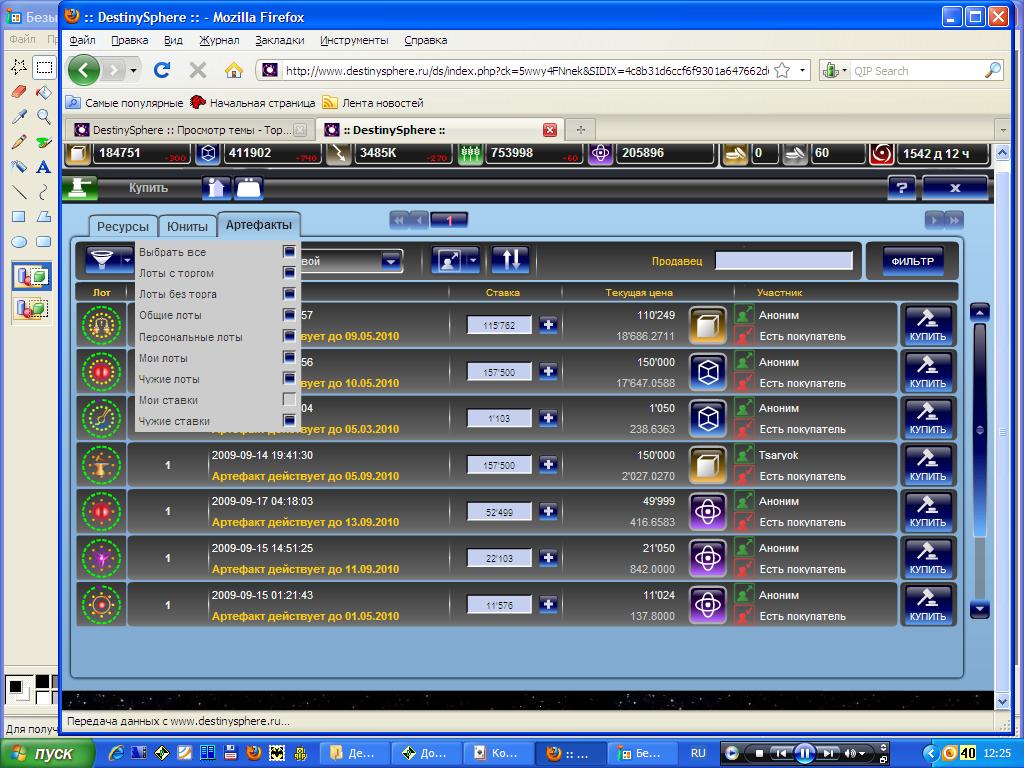The height and width of the screenshot is (768, 1024).
Task: Click the auction hammer icon beside Купить
Action: click(x=80, y=188)
